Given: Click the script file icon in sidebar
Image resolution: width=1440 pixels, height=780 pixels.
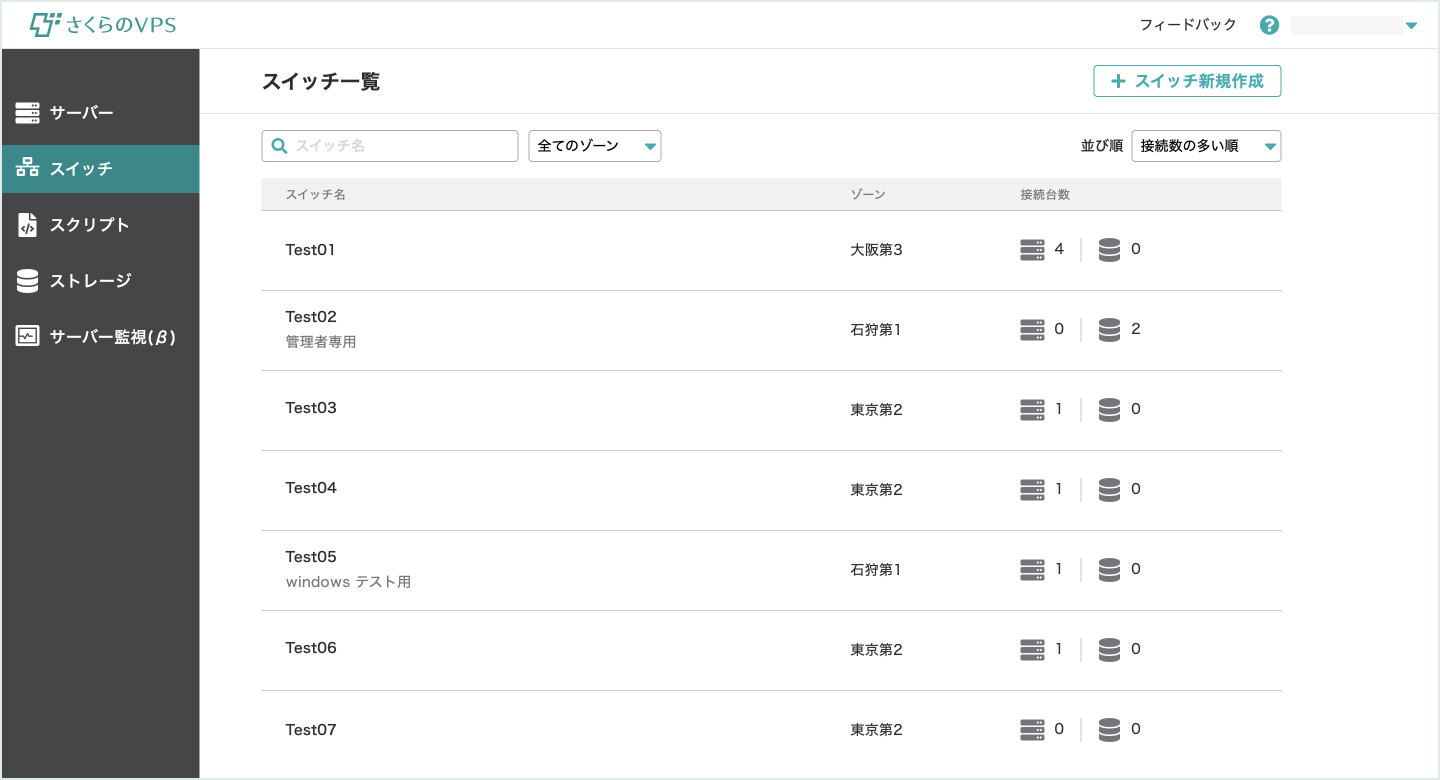Looking at the screenshot, I should [27, 225].
